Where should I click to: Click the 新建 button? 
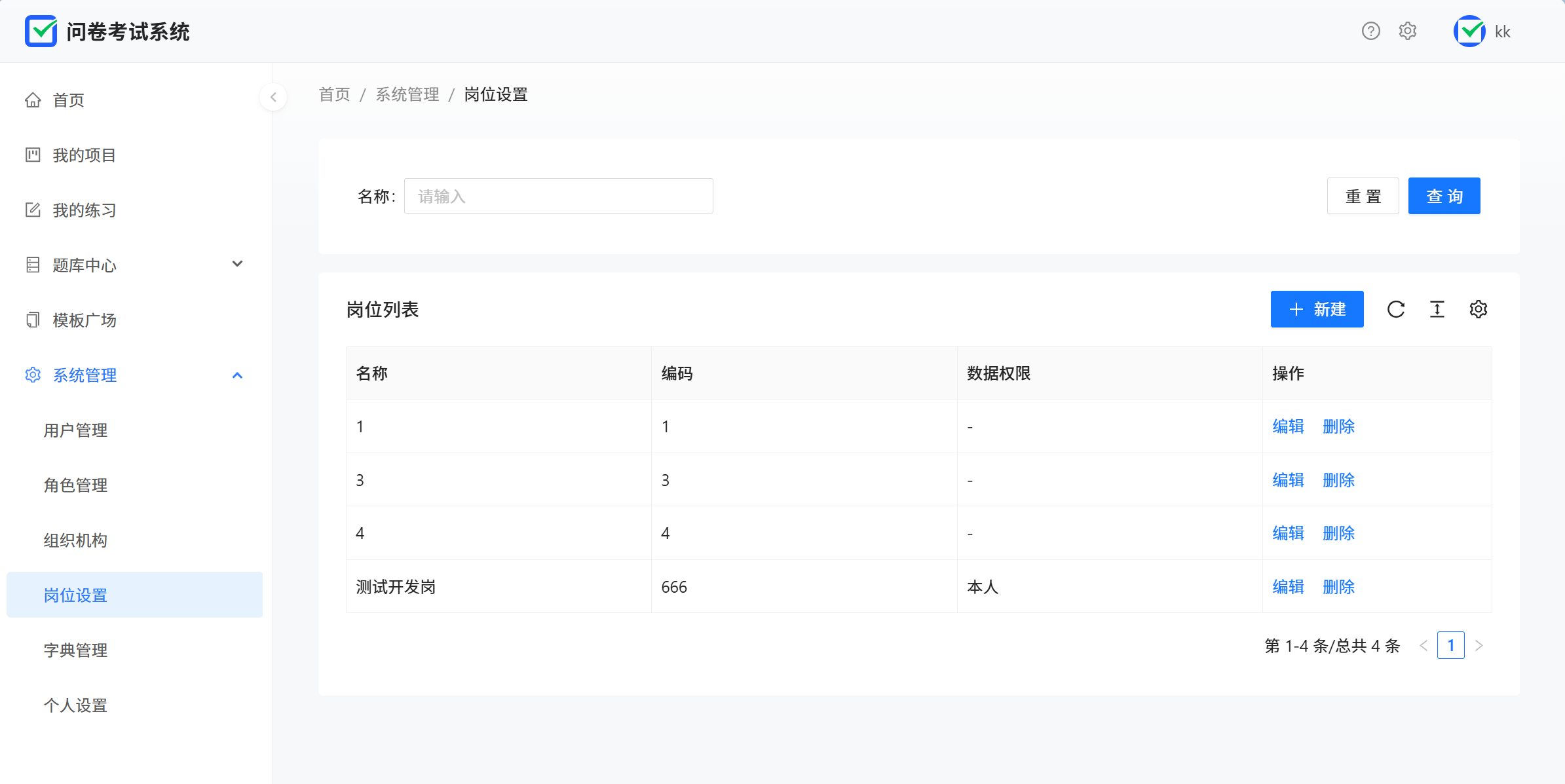click(x=1317, y=309)
